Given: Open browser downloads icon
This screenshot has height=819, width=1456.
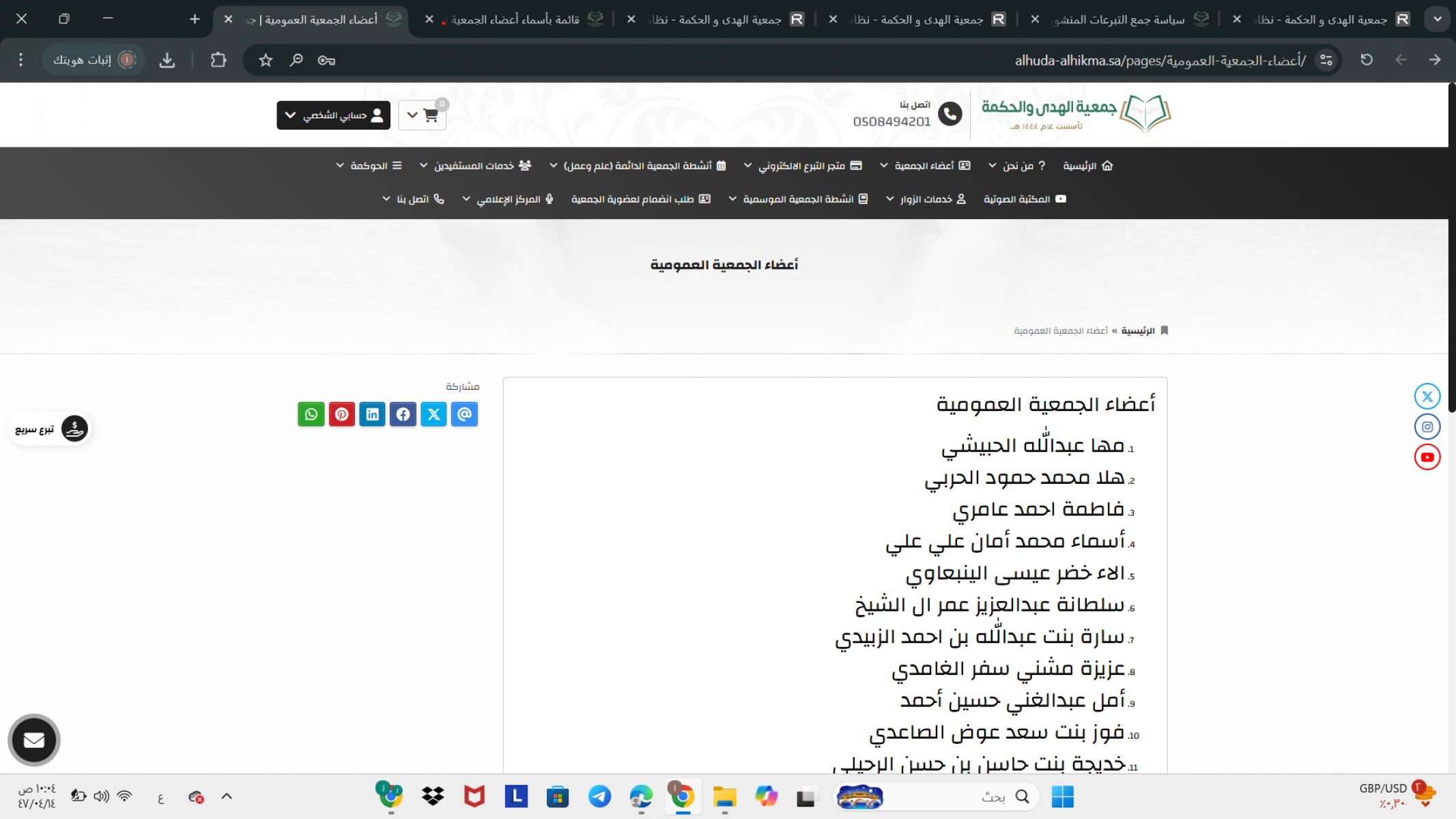Looking at the screenshot, I should pyautogui.click(x=167, y=60).
